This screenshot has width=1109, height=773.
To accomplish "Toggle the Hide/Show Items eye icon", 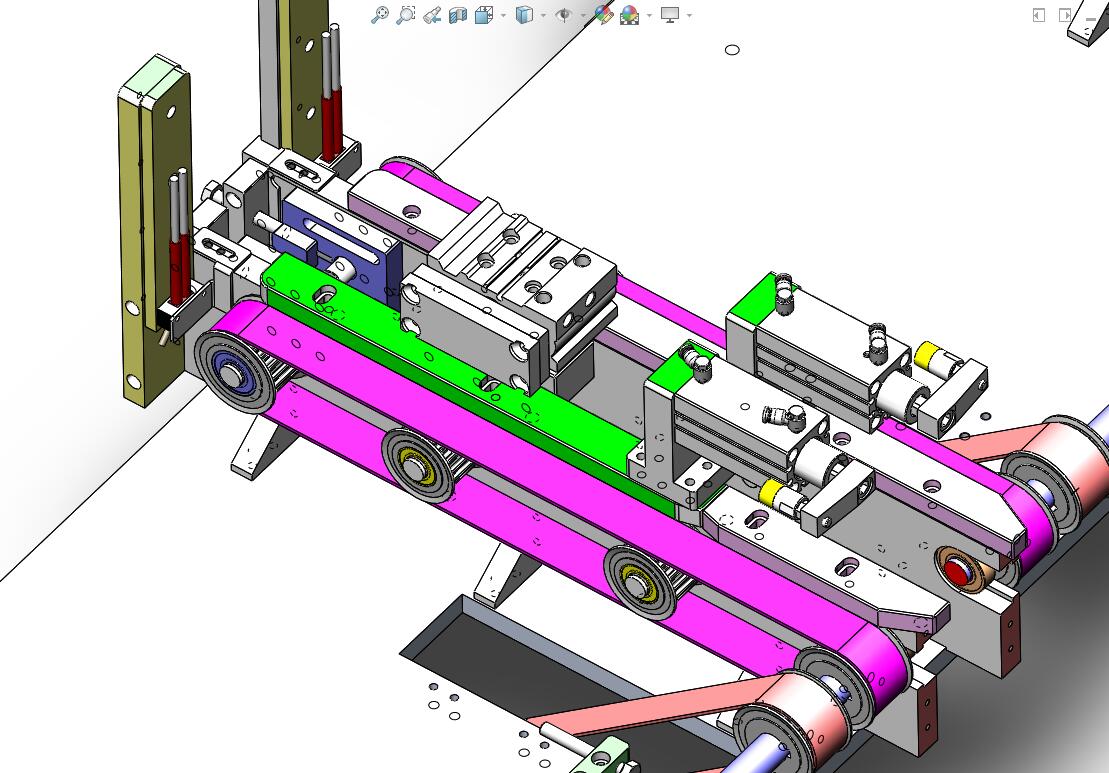I will click(564, 15).
